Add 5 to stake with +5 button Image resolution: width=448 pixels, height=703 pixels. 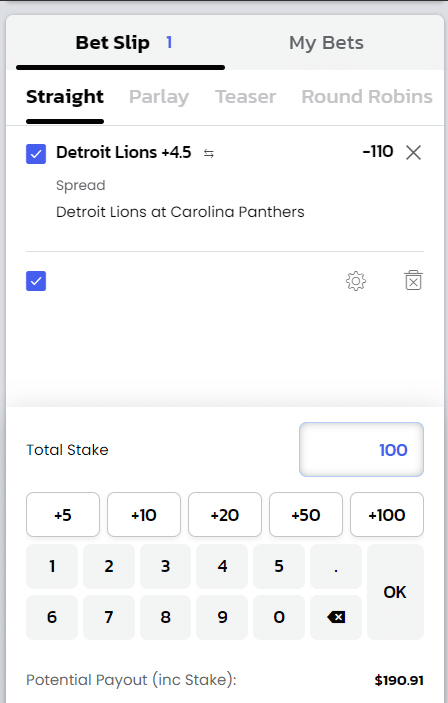[x=63, y=515]
